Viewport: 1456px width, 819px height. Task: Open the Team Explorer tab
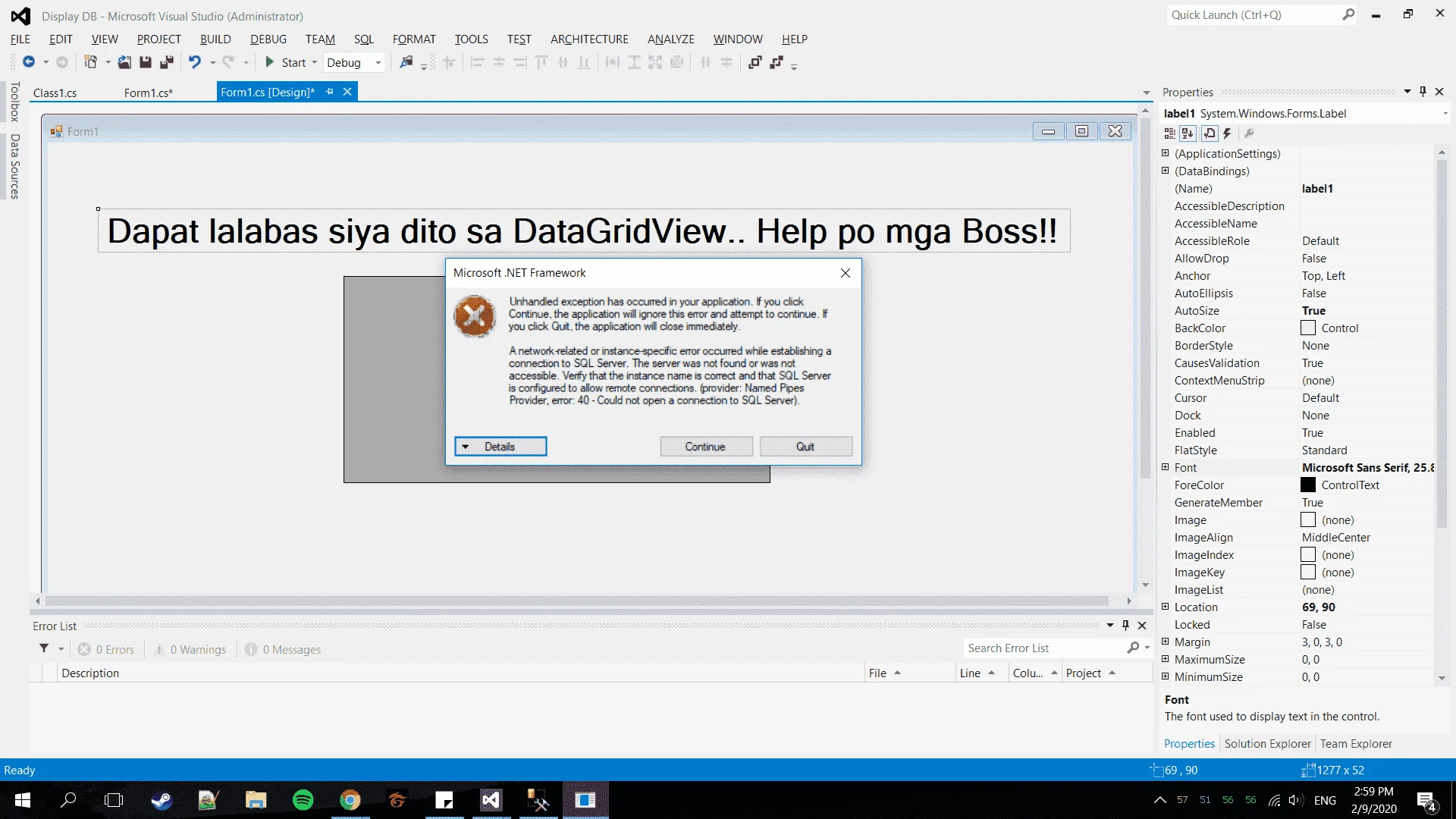coord(1356,744)
